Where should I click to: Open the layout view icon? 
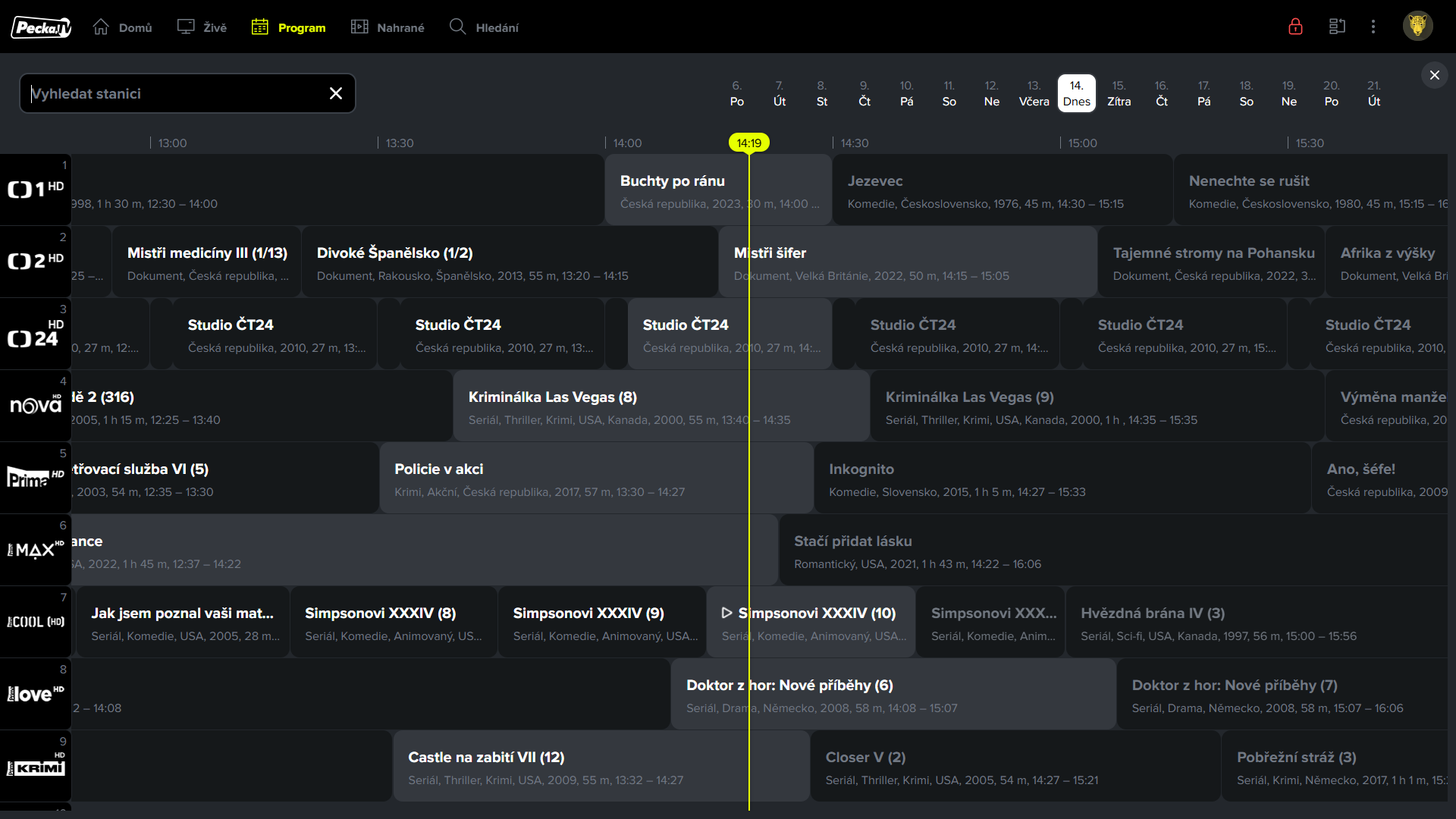[1337, 27]
